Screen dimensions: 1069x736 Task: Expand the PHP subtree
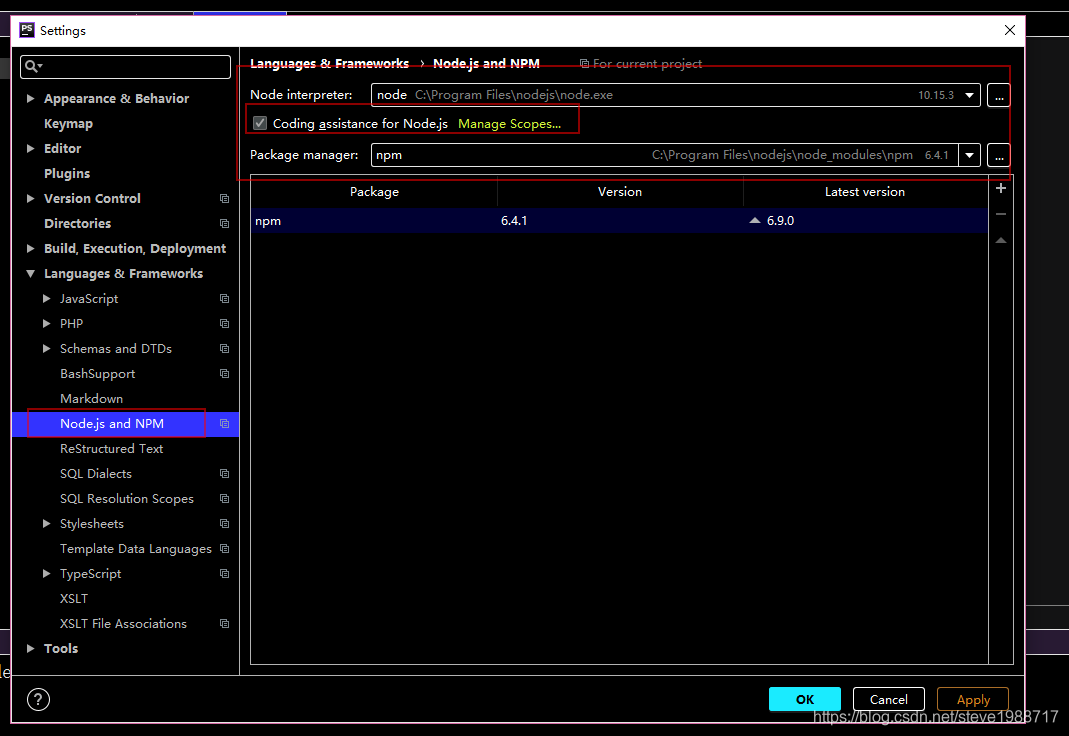pos(46,324)
